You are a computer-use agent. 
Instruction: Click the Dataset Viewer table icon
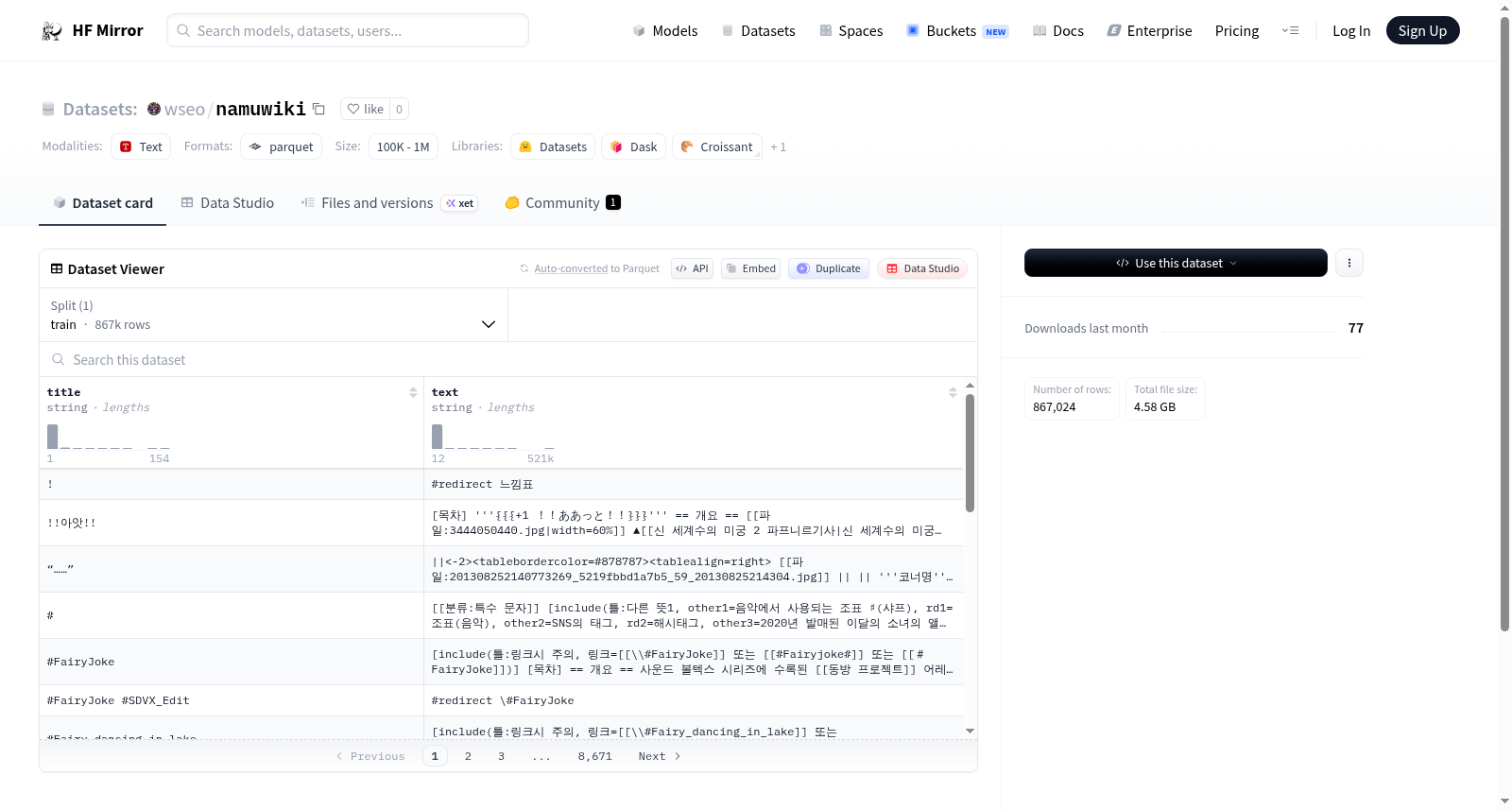pyautogui.click(x=57, y=269)
